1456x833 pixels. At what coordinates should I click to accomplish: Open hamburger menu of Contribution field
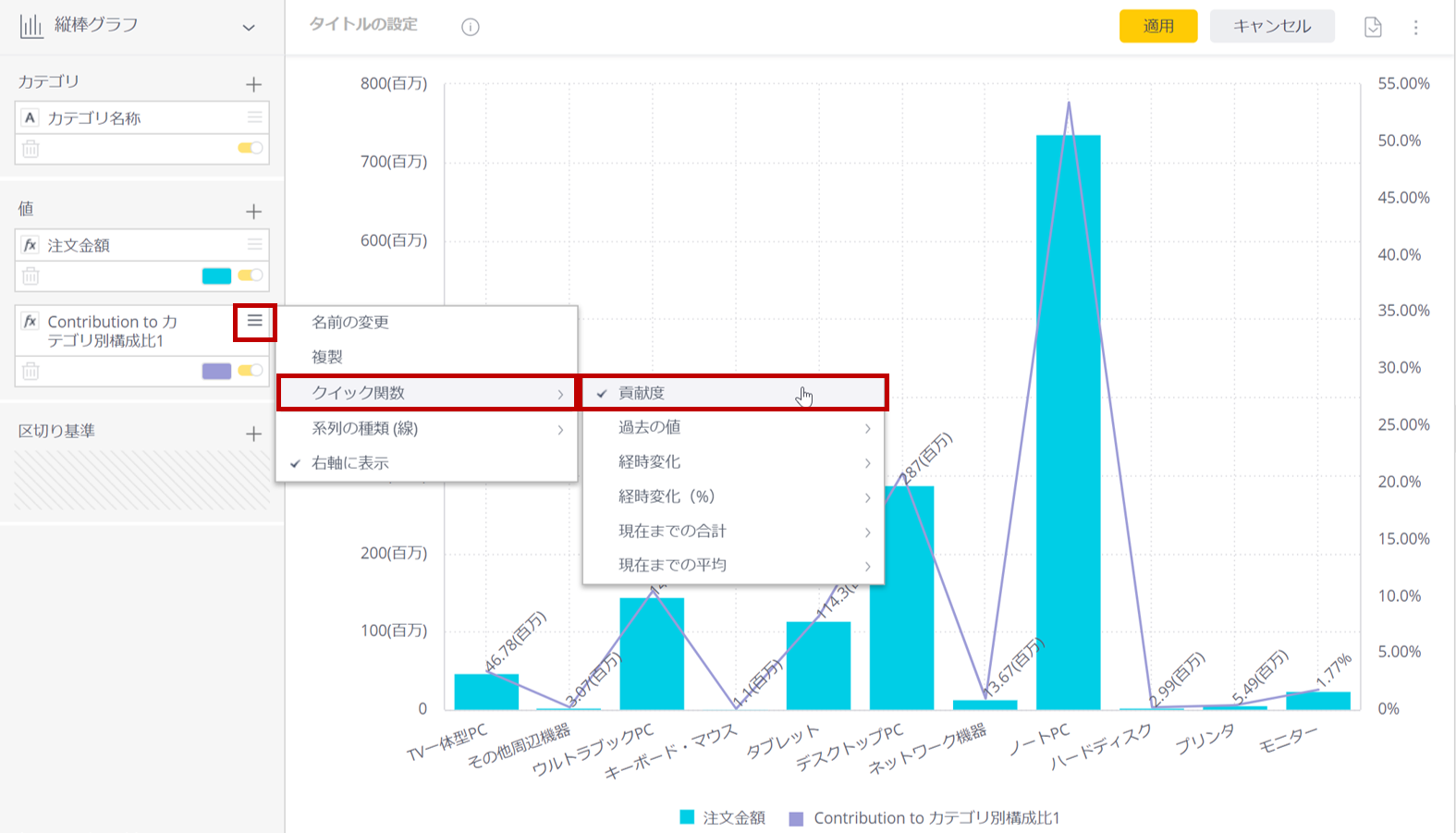coord(255,321)
